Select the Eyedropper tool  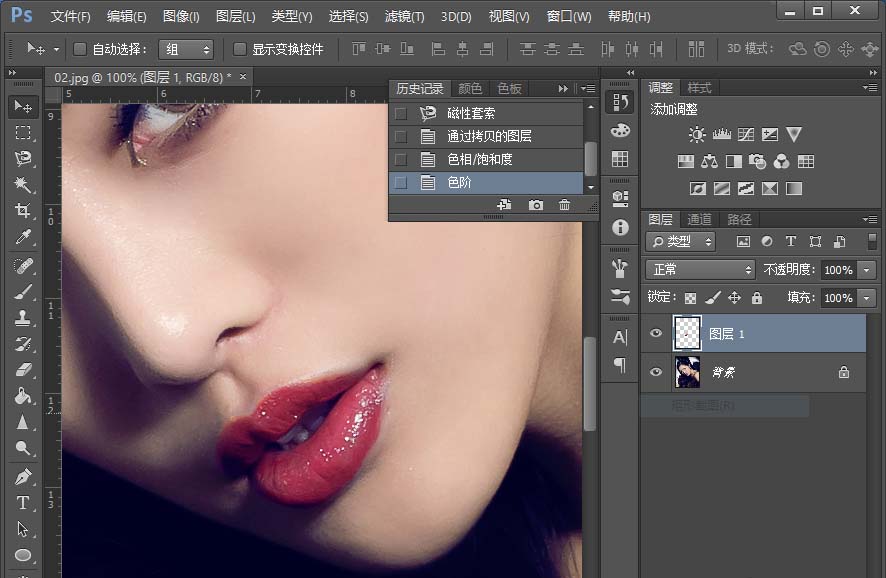23,237
